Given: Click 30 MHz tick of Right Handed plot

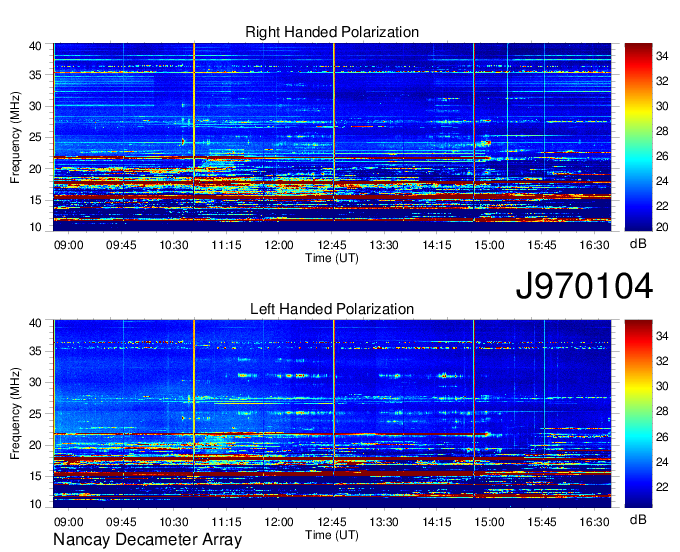Looking at the screenshot, I should coord(35,106).
